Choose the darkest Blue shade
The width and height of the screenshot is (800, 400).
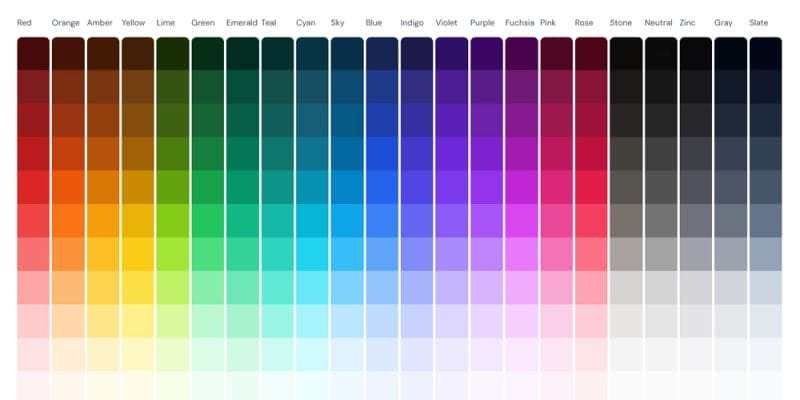coord(382,54)
